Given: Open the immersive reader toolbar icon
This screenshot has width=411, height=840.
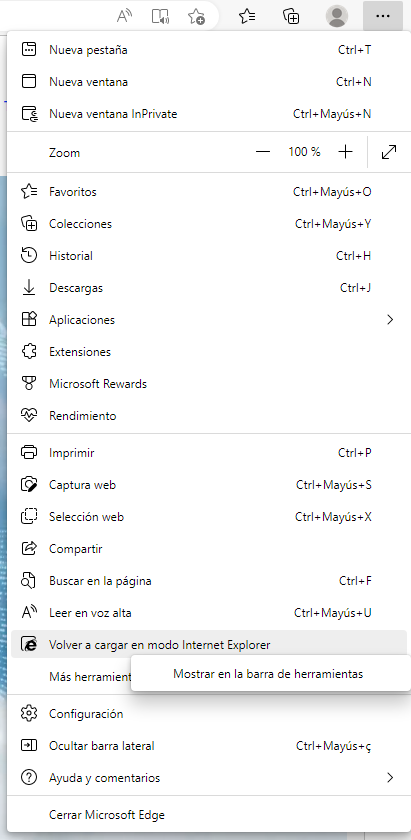Looking at the screenshot, I should click(x=160, y=16).
